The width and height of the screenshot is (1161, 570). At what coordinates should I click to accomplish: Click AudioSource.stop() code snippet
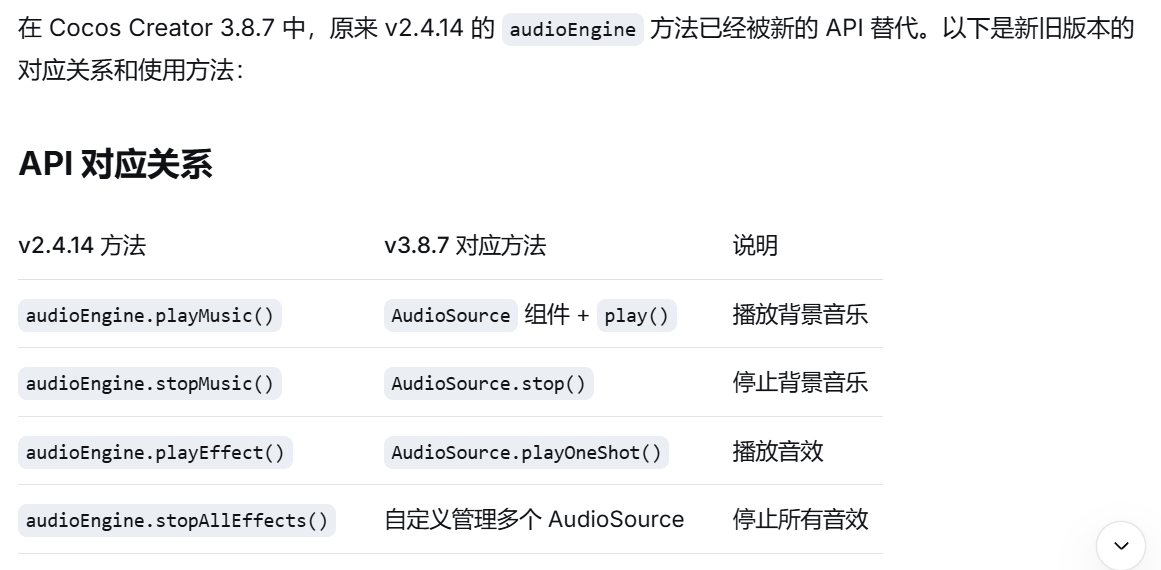tap(488, 383)
